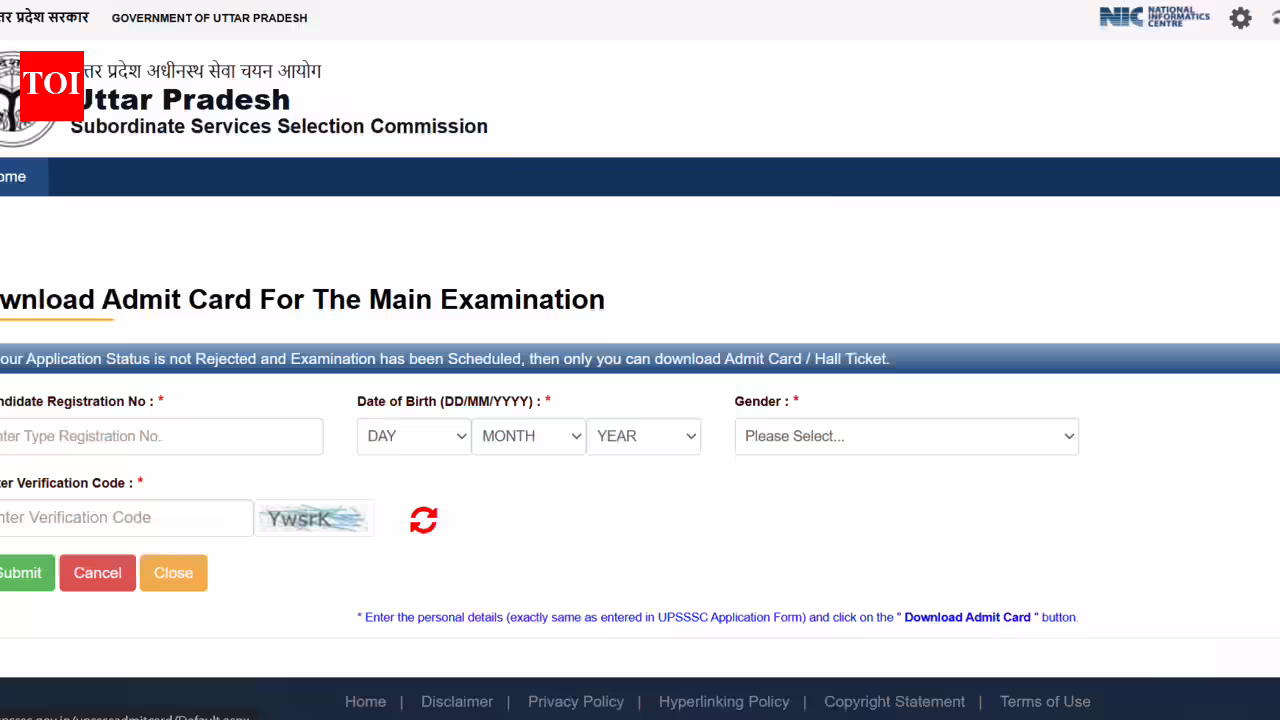Click the NIC National Informatics Centre logo

pos(1154,17)
